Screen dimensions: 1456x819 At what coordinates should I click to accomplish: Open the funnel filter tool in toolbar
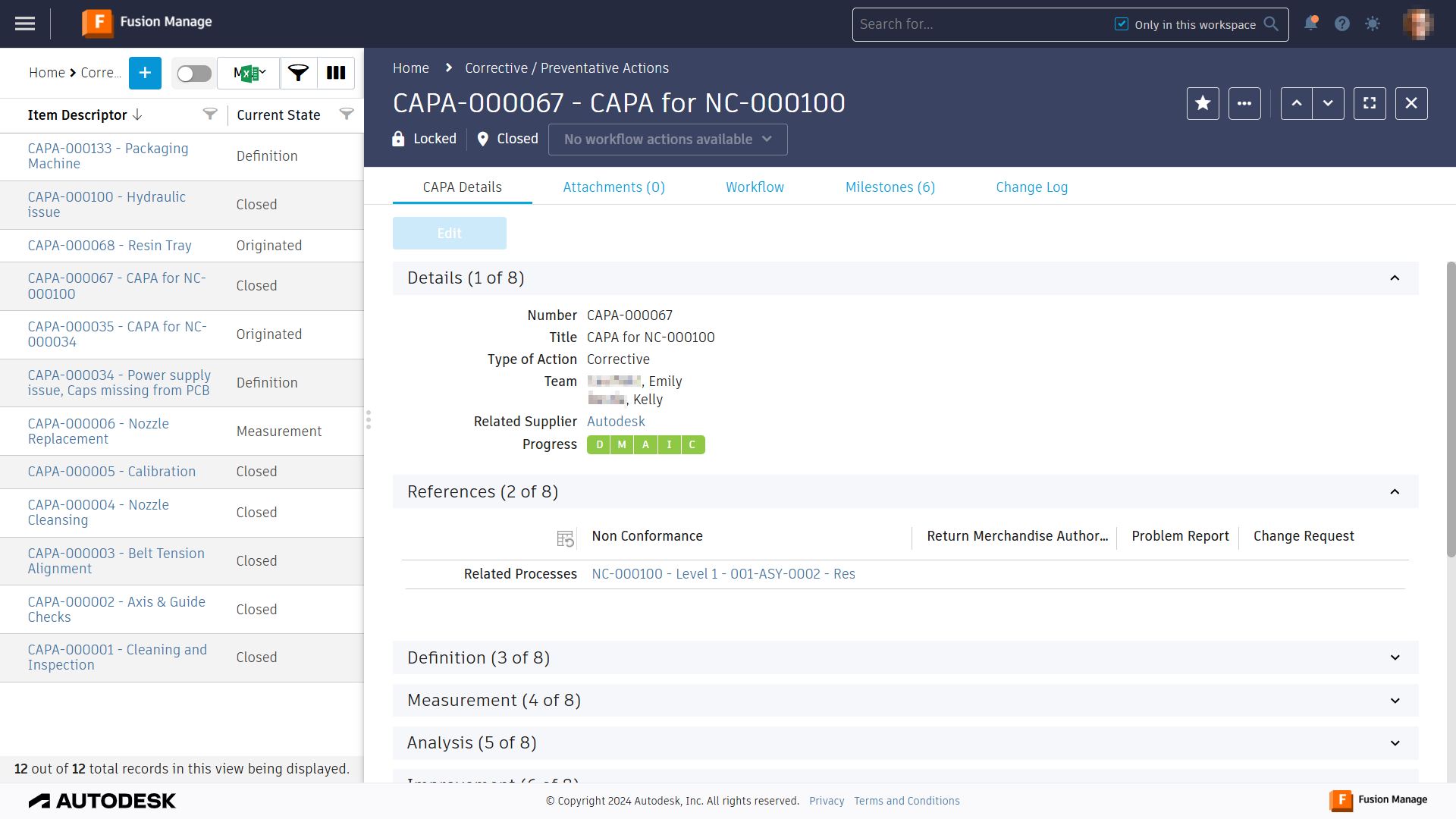tap(298, 73)
